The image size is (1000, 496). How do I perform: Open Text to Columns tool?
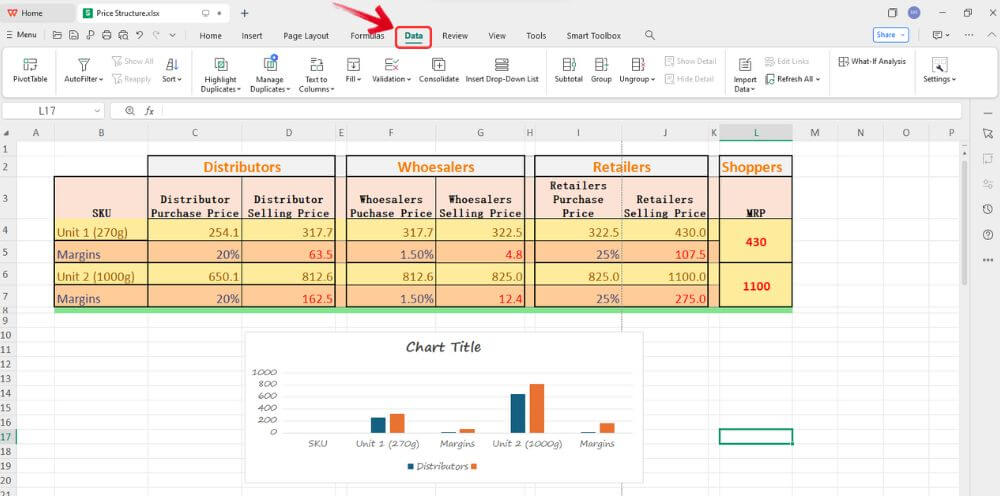316,75
